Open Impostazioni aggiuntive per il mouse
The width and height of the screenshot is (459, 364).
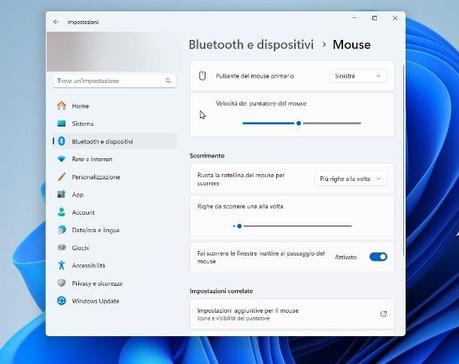[292, 314]
